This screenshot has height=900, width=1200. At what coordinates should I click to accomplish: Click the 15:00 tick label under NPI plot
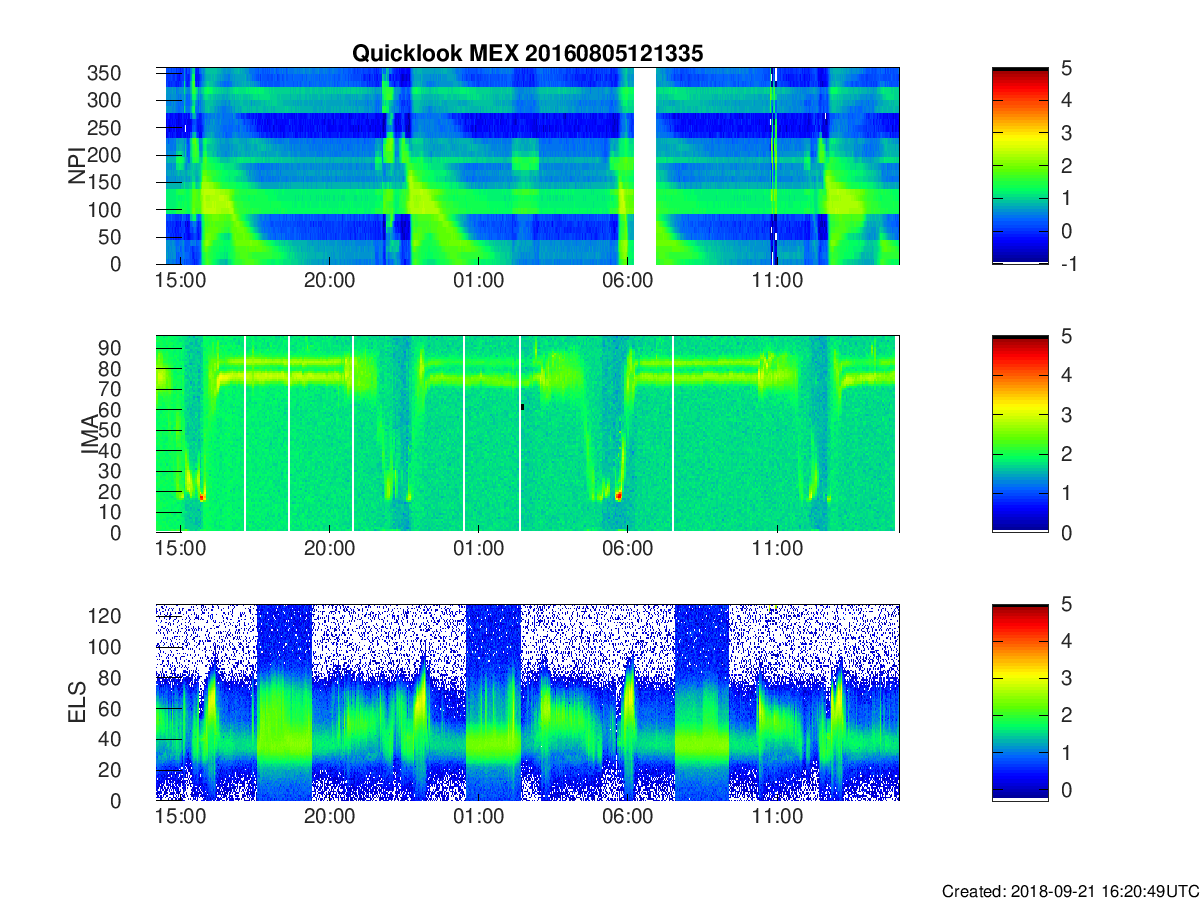tap(180, 282)
